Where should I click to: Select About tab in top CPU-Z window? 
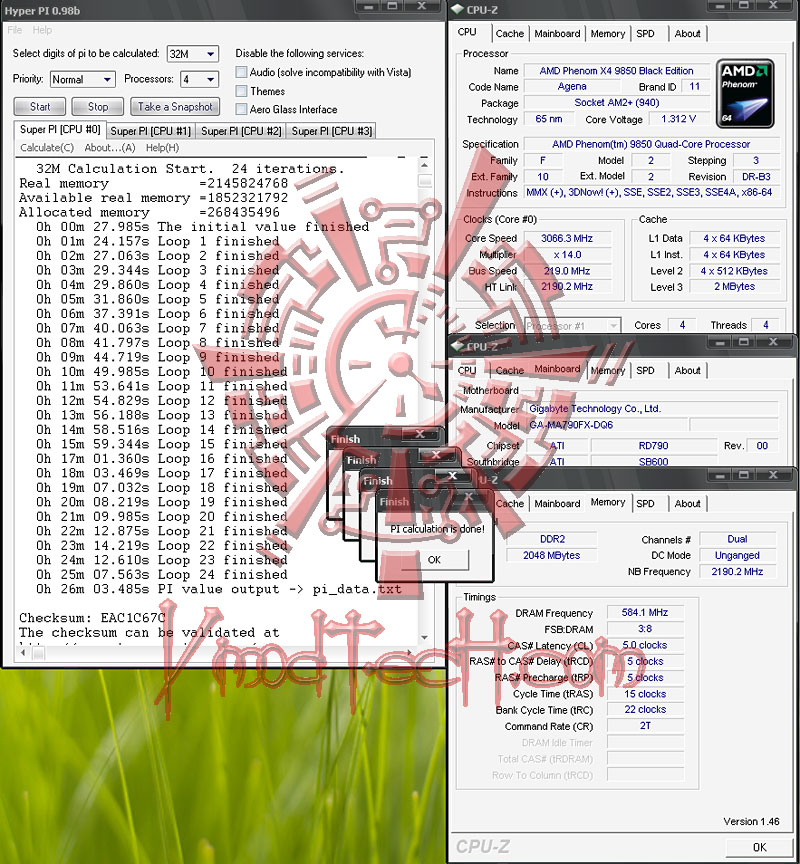tap(687, 34)
